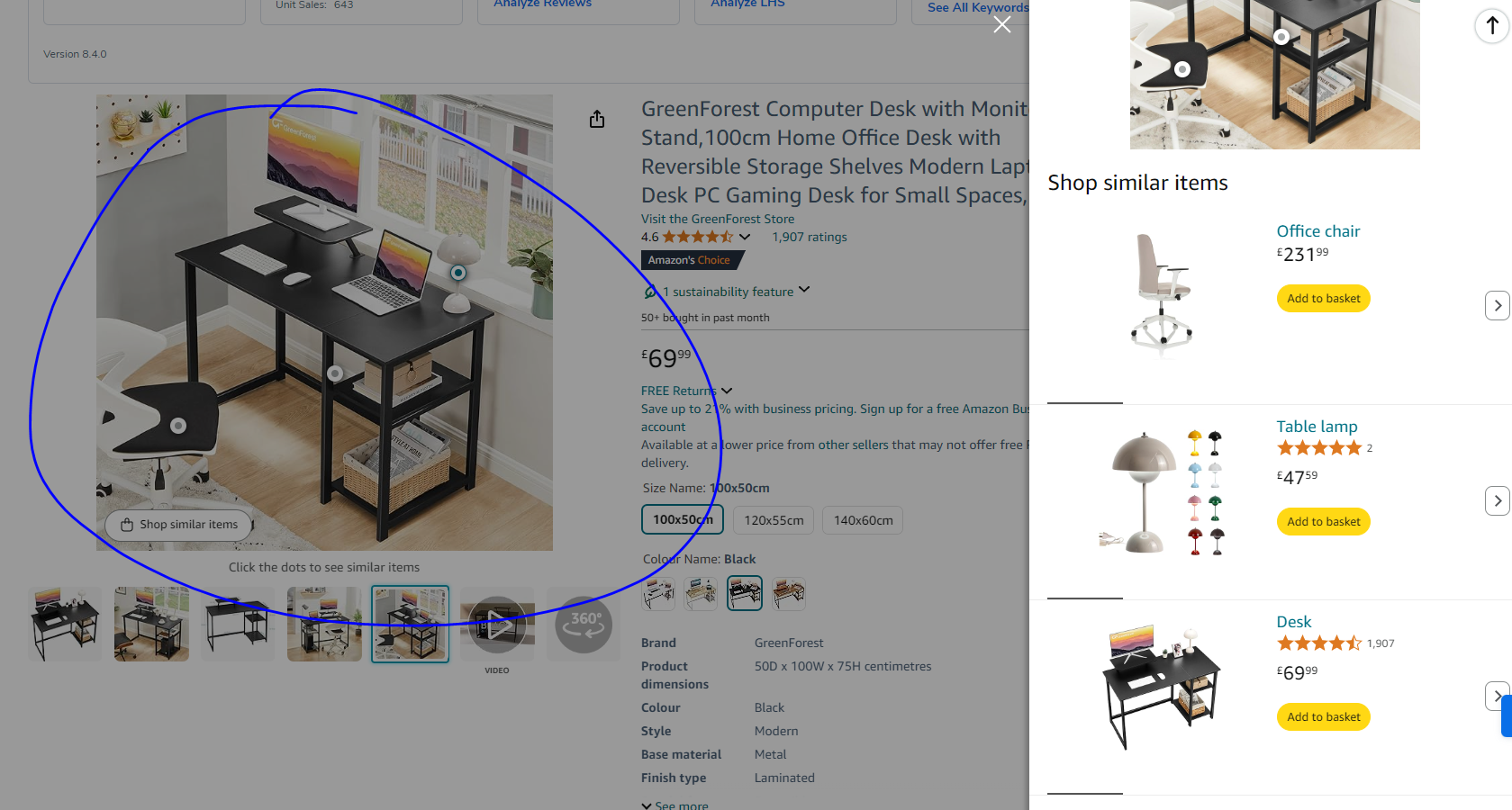Screen dimensions: 1512x810
Task: Click the dot on the office chair
Action: (178, 426)
